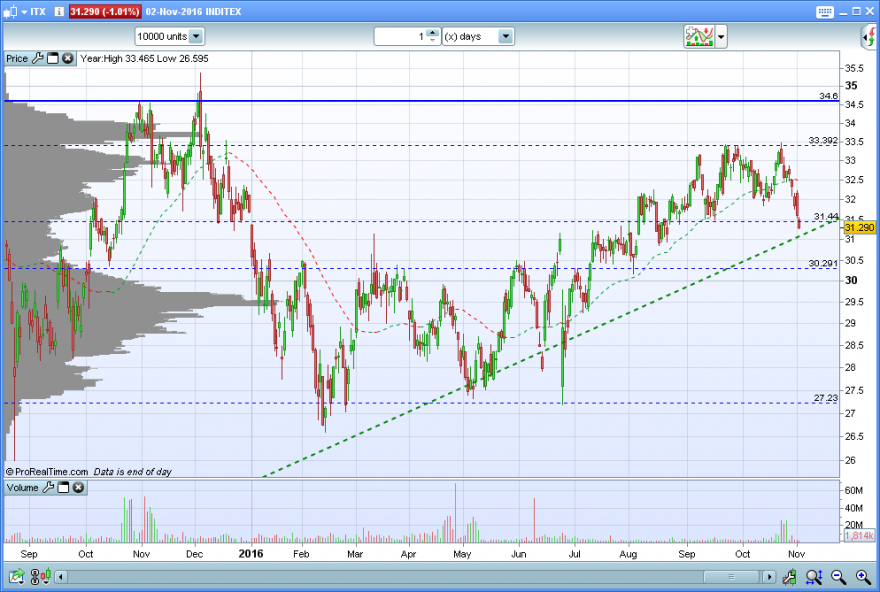Remove the Volume panel
880x592 pixels.
(x=79, y=487)
